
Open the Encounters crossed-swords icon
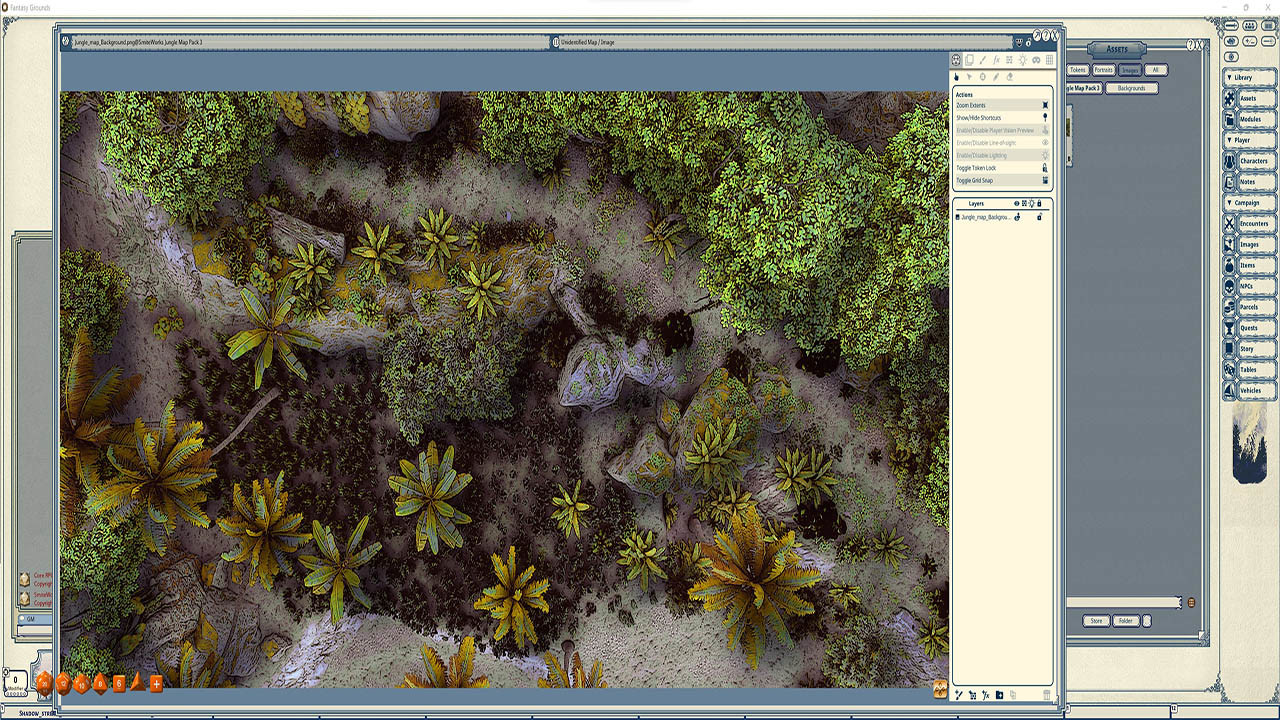coord(1230,222)
